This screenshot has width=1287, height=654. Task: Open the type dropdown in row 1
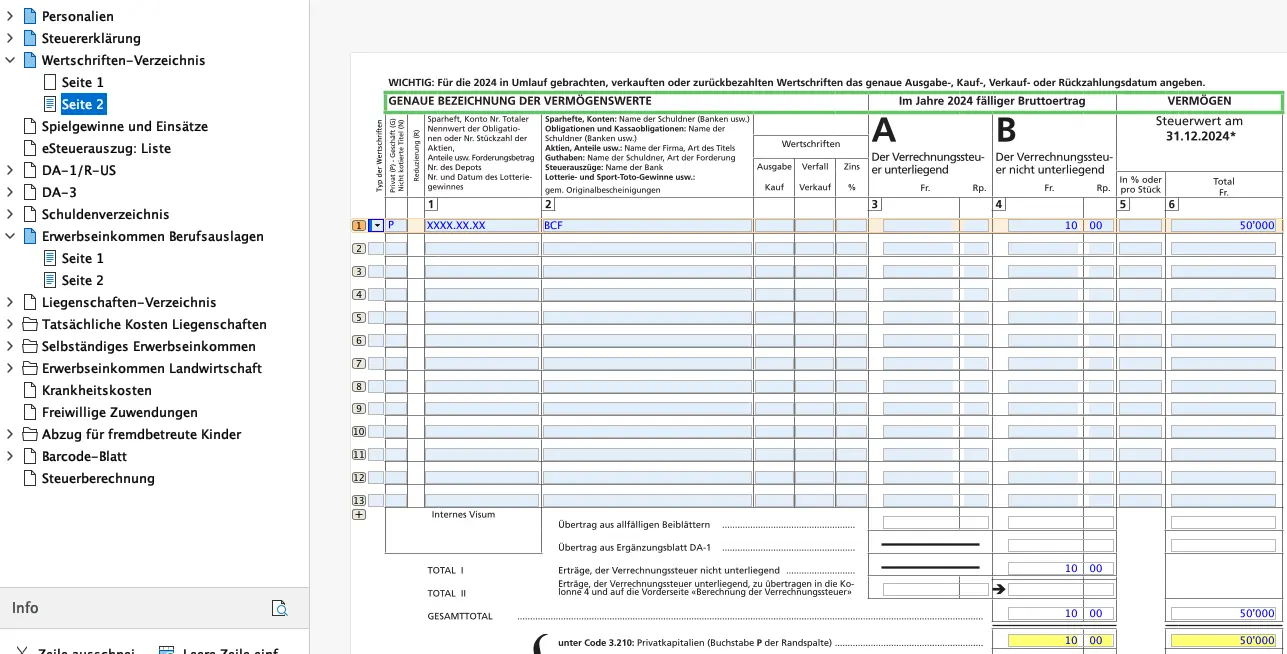pos(377,226)
